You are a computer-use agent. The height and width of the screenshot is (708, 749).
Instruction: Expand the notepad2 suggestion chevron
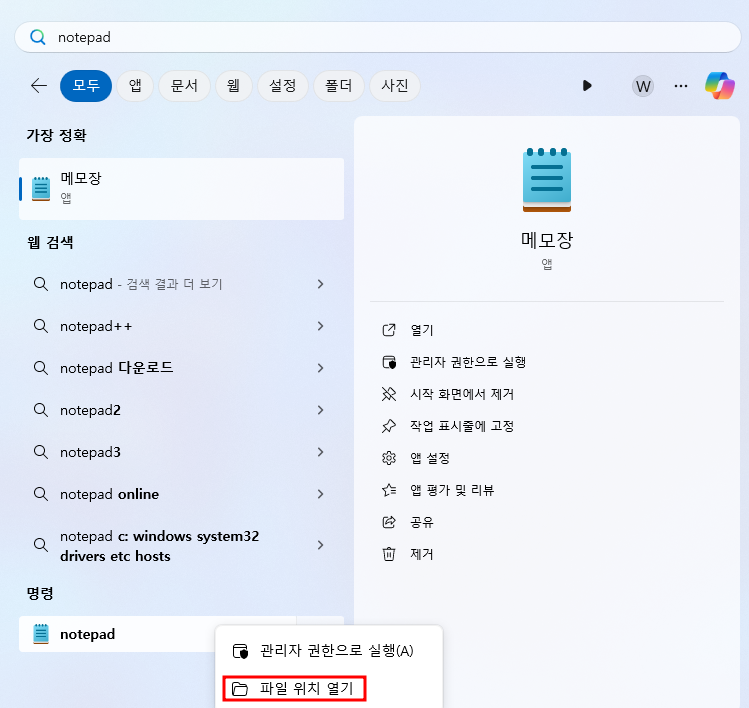(321, 410)
